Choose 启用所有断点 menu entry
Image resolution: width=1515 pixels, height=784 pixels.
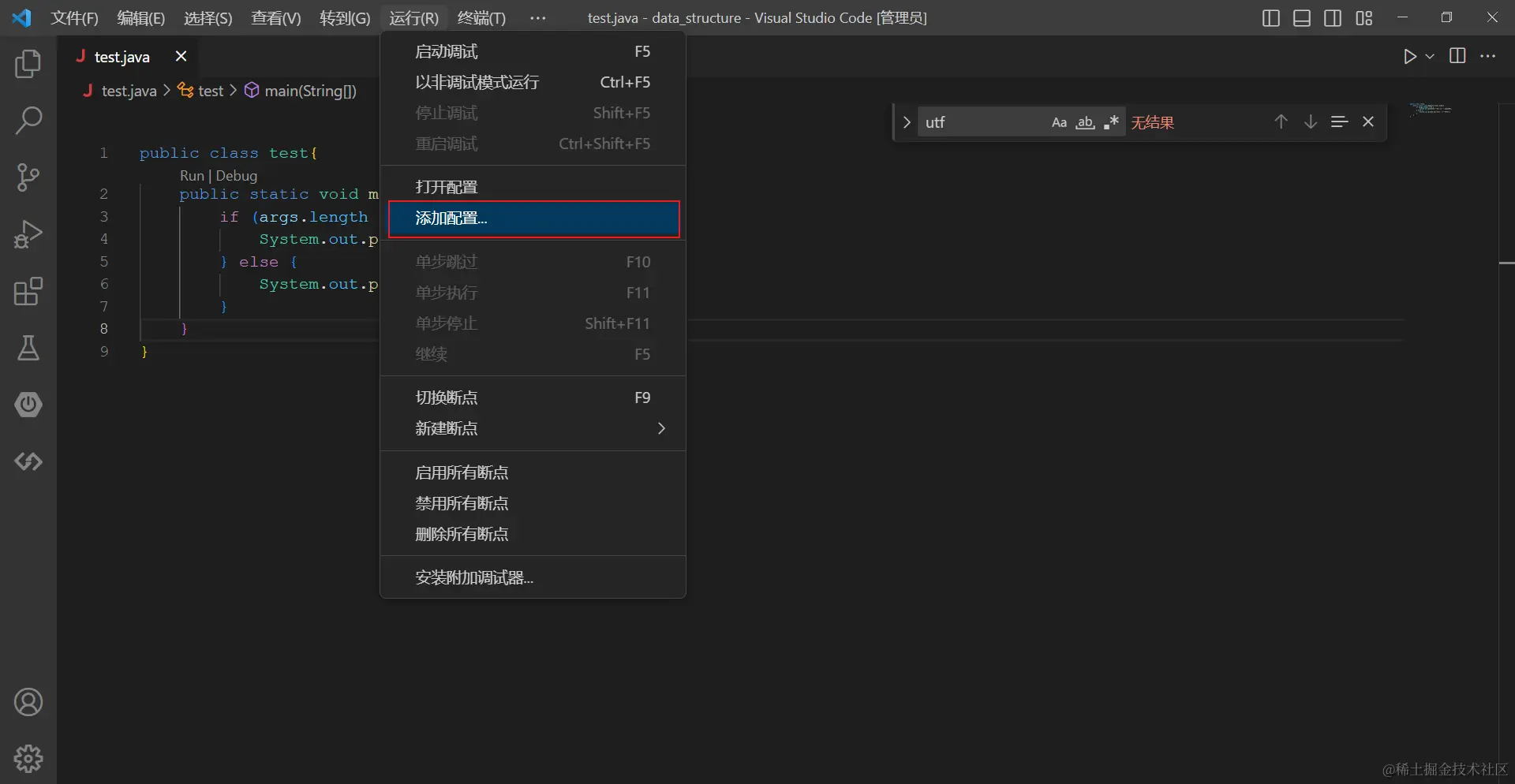tap(533, 472)
